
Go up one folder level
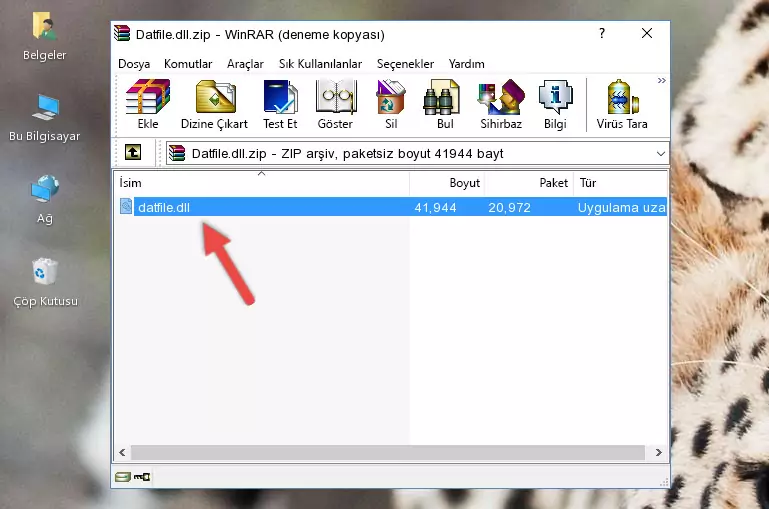tap(133, 153)
